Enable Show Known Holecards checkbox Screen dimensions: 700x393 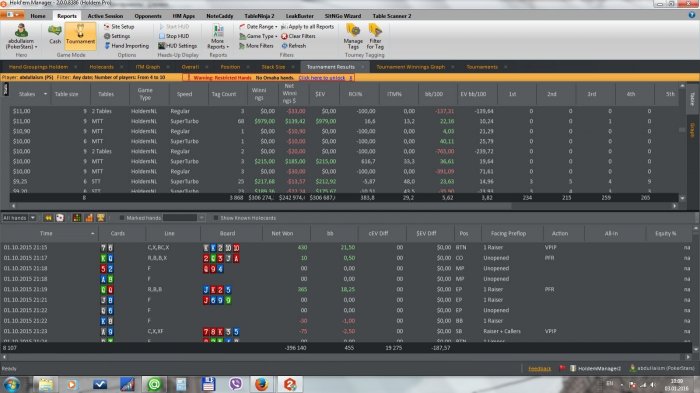[216, 218]
